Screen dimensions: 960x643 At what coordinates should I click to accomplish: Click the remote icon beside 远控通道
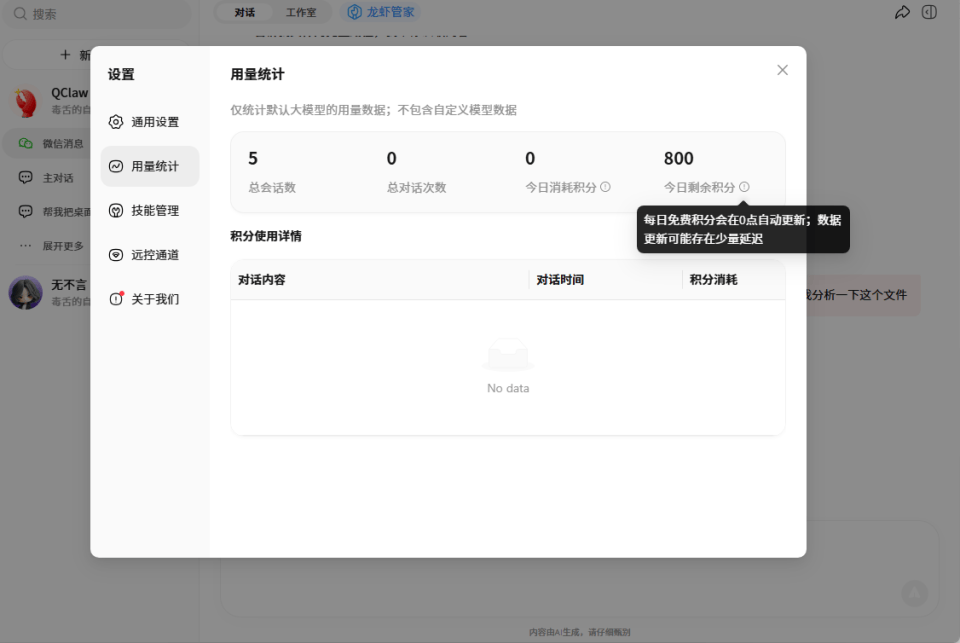click(x=116, y=255)
